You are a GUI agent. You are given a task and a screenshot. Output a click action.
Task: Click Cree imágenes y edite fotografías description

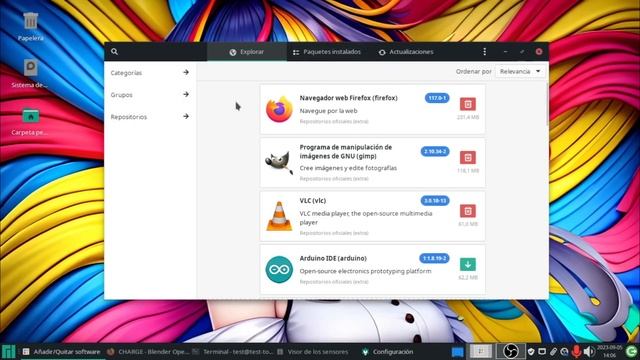tap(348, 168)
